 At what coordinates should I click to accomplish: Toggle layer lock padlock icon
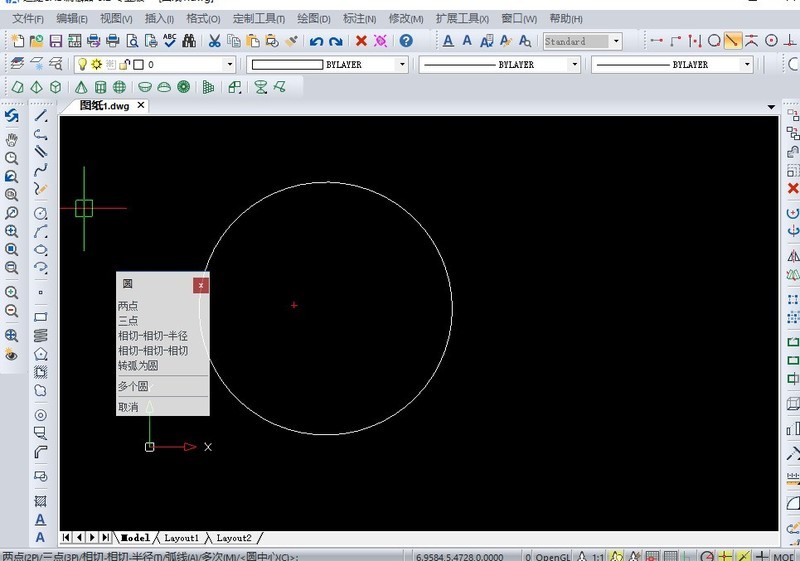(x=124, y=64)
